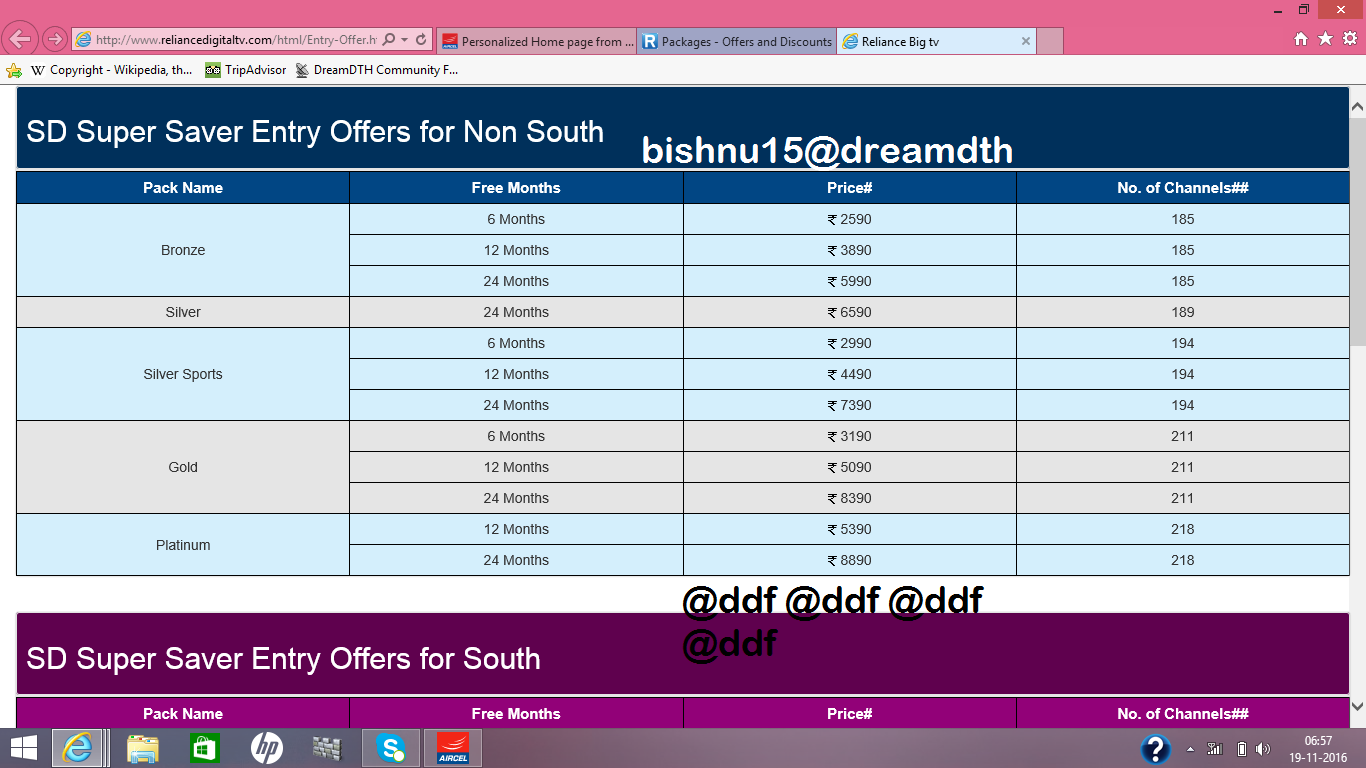
Task: Click the ₹ 2590 price cell
Action: (850, 219)
